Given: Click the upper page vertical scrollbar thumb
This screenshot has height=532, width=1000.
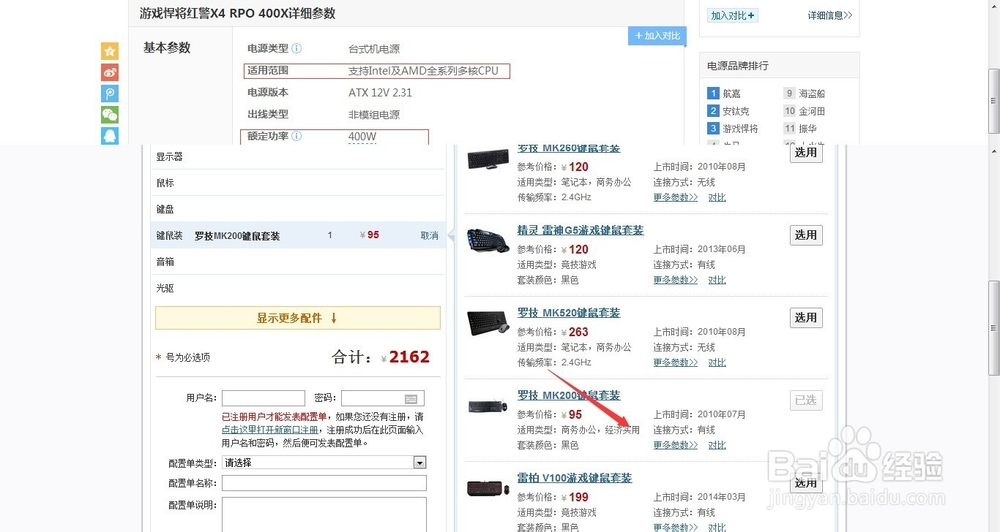Looking at the screenshot, I should (x=994, y=101).
